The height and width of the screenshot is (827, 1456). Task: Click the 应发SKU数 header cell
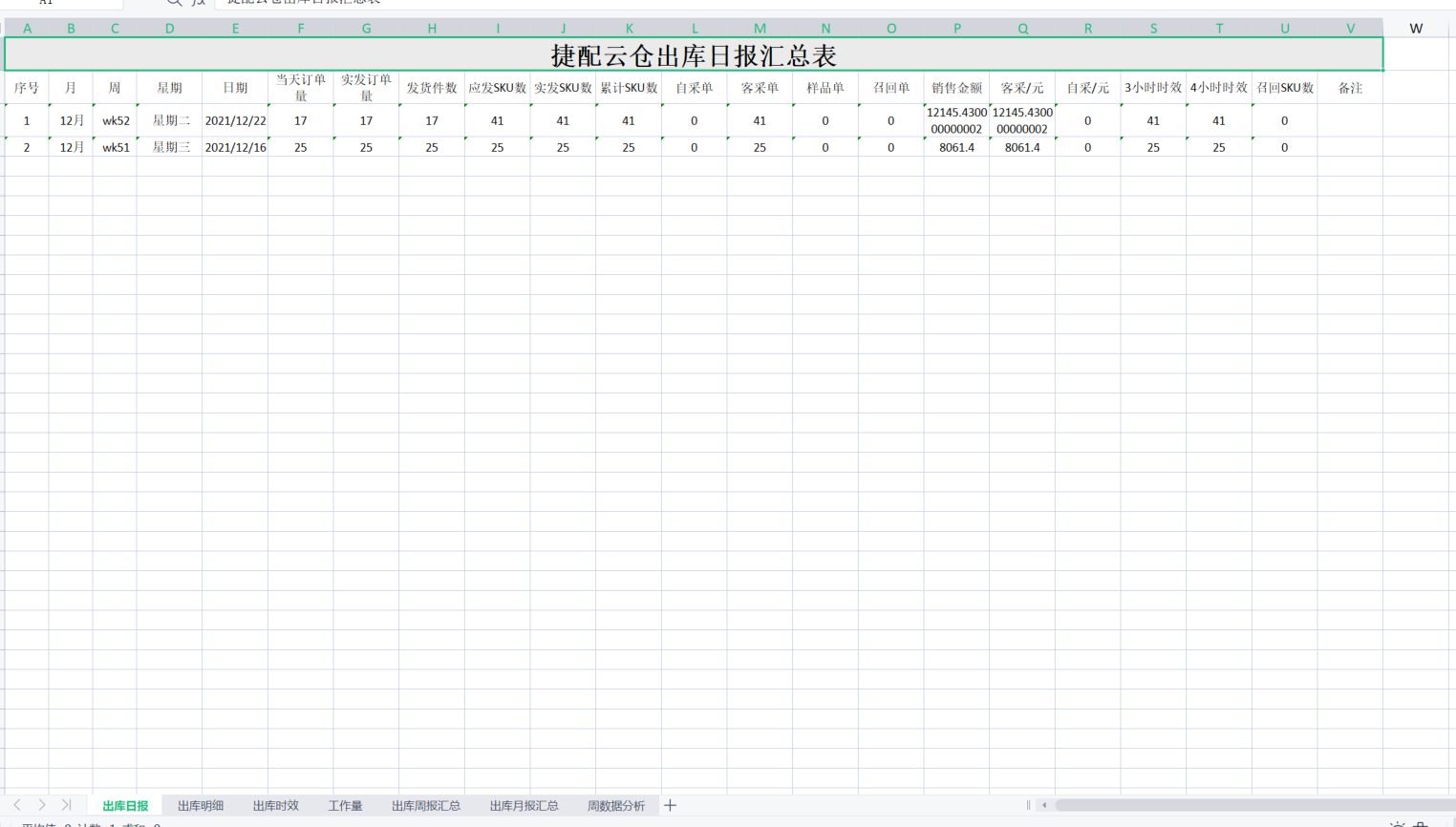(x=498, y=88)
